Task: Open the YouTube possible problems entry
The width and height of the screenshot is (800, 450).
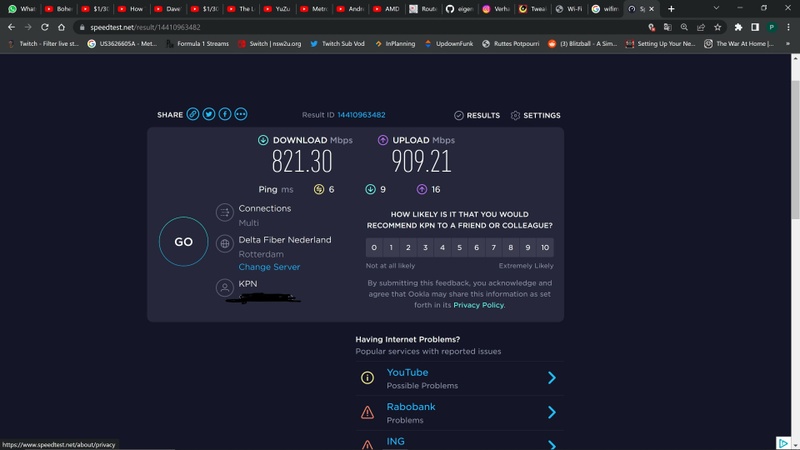Action: click(x=459, y=378)
